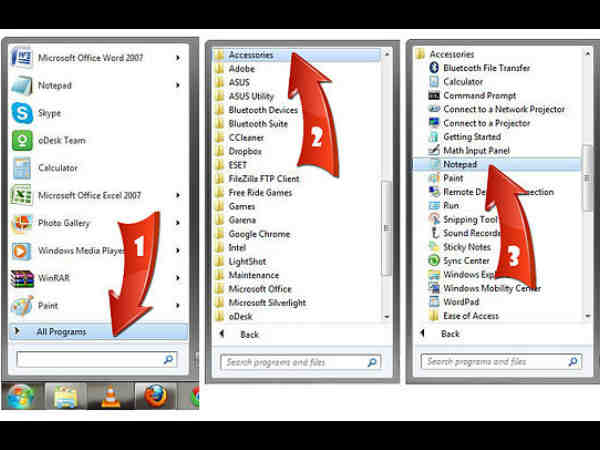Click the Snipping Tool icon
The height and width of the screenshot is (450, 600).
coord(434,219)
